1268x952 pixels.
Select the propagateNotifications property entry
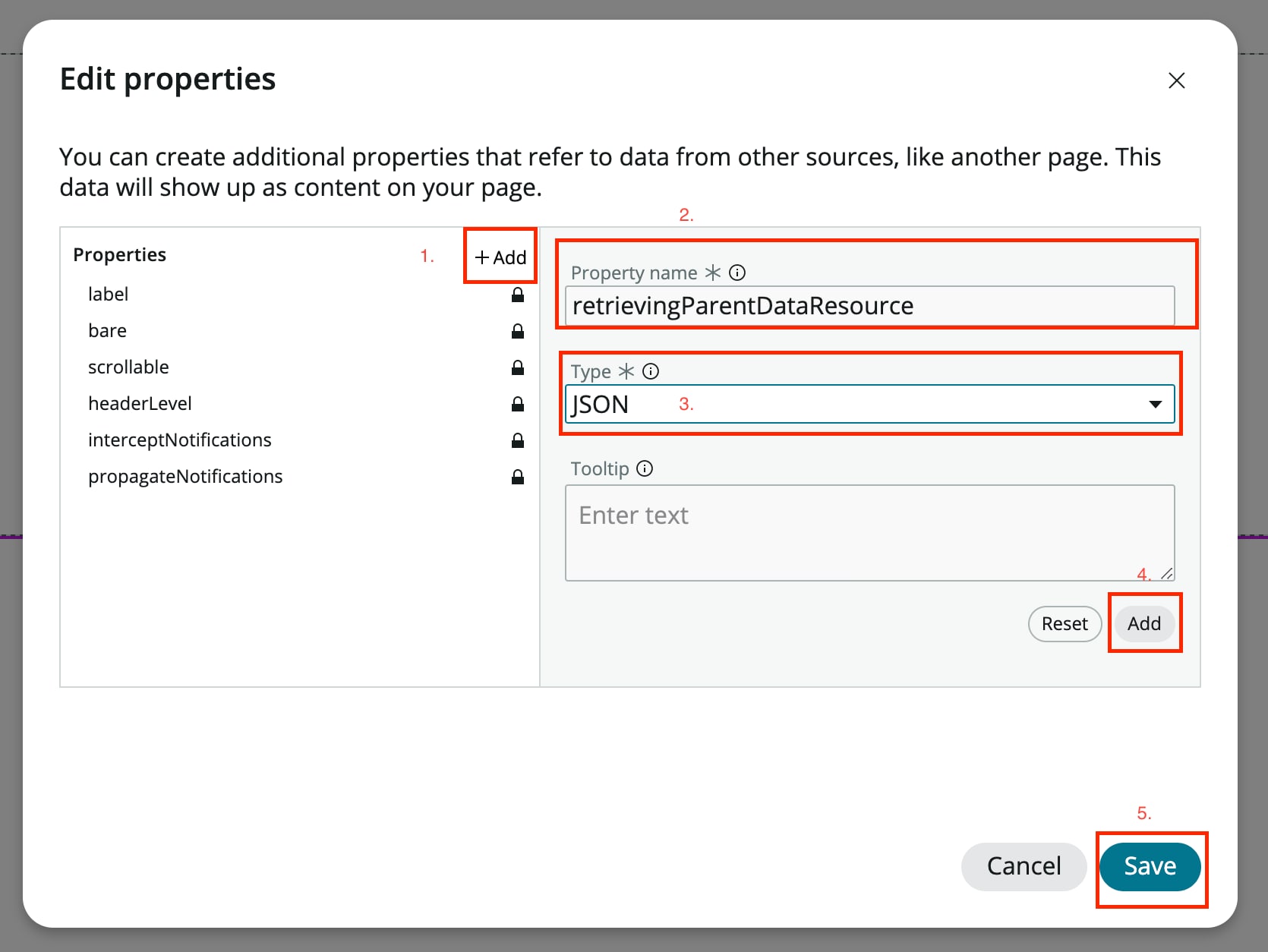(x=185, y=477)
